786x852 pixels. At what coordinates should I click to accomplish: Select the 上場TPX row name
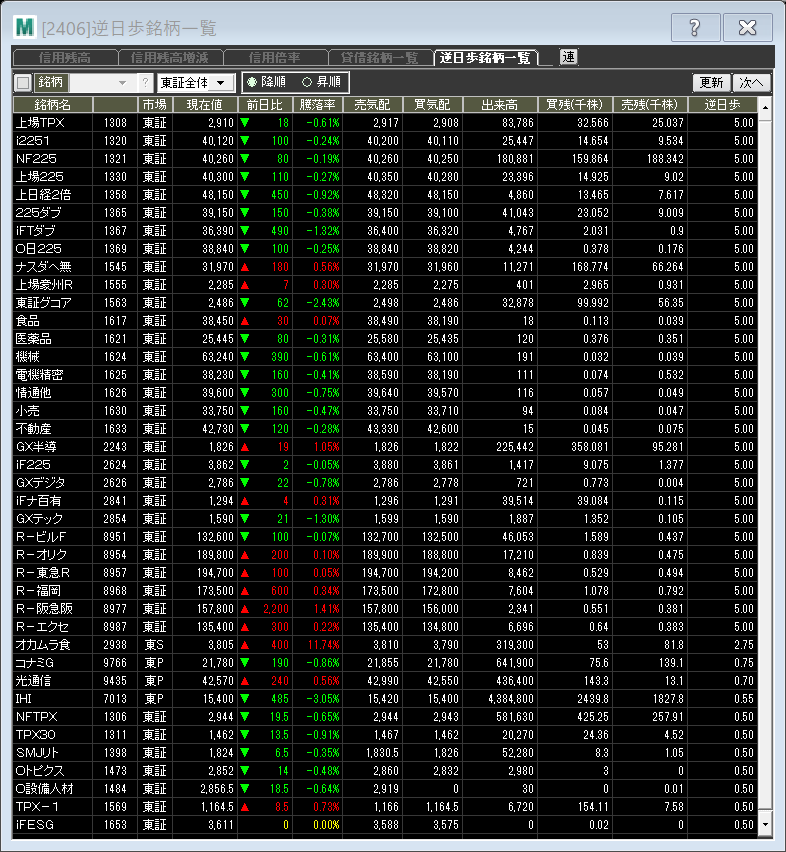[x=40, y=123]
